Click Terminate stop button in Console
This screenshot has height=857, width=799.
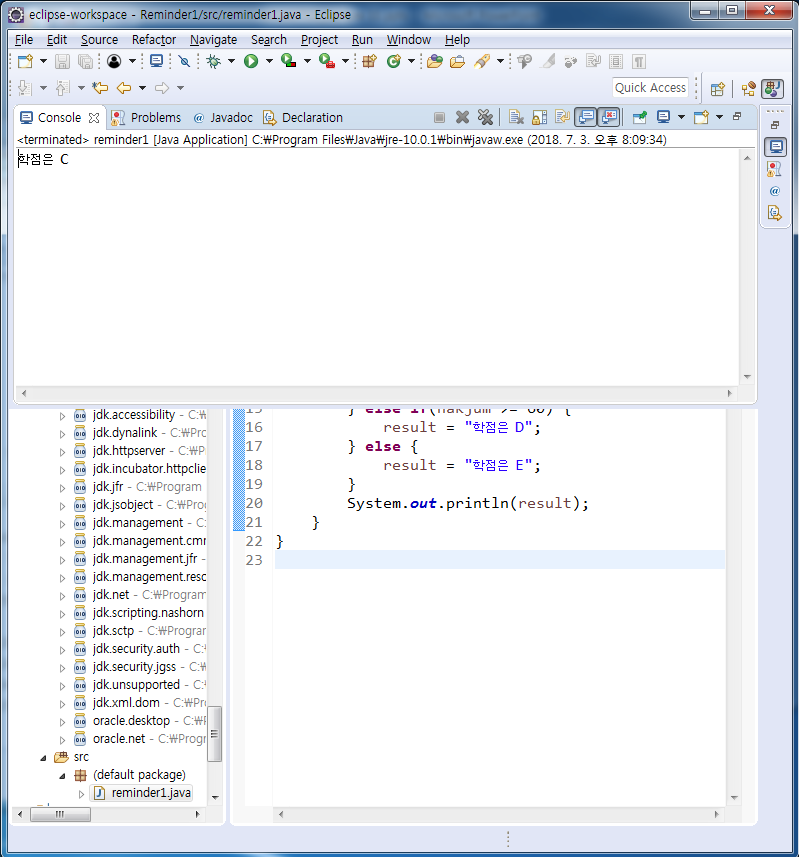coord(439,117)
